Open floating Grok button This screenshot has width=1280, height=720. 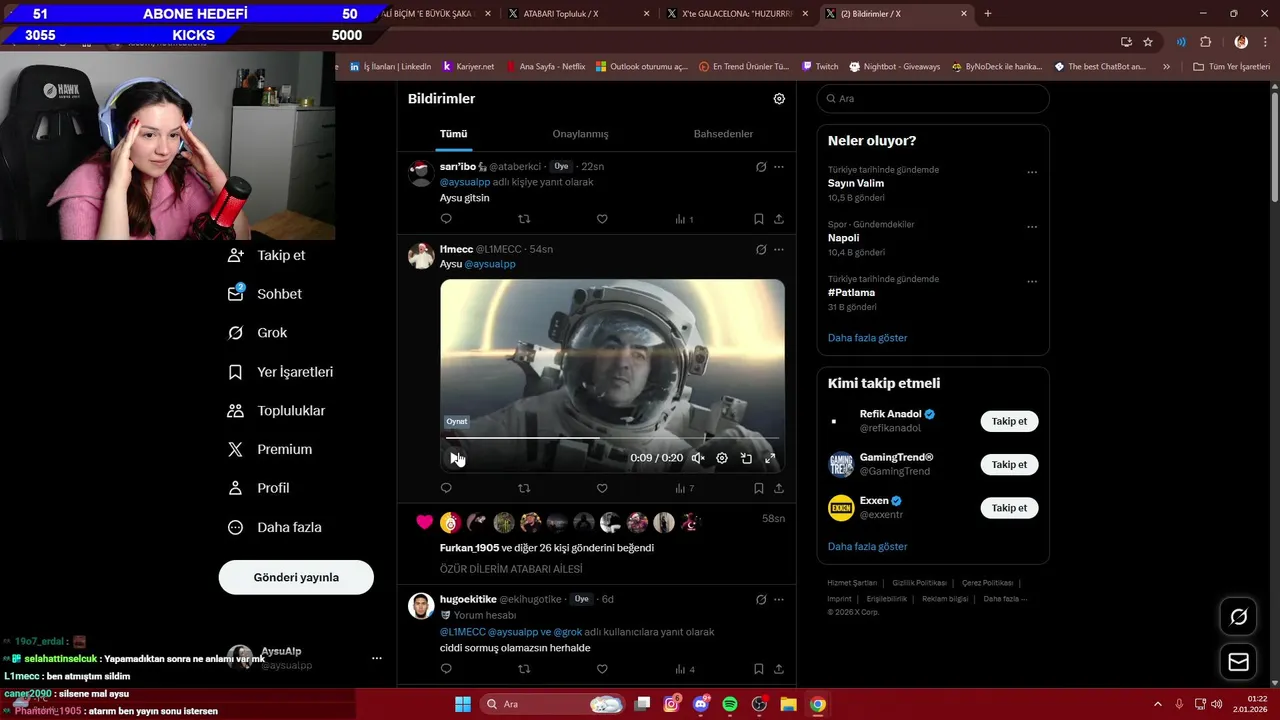click(1238, 617)
